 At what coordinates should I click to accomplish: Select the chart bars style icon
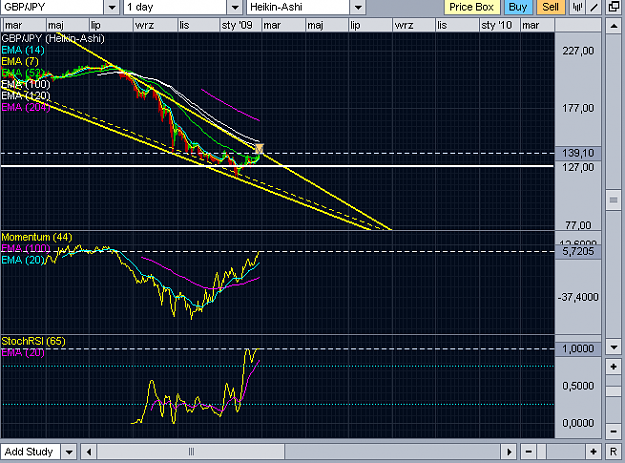pyautogui.click(x=577, y=7)
